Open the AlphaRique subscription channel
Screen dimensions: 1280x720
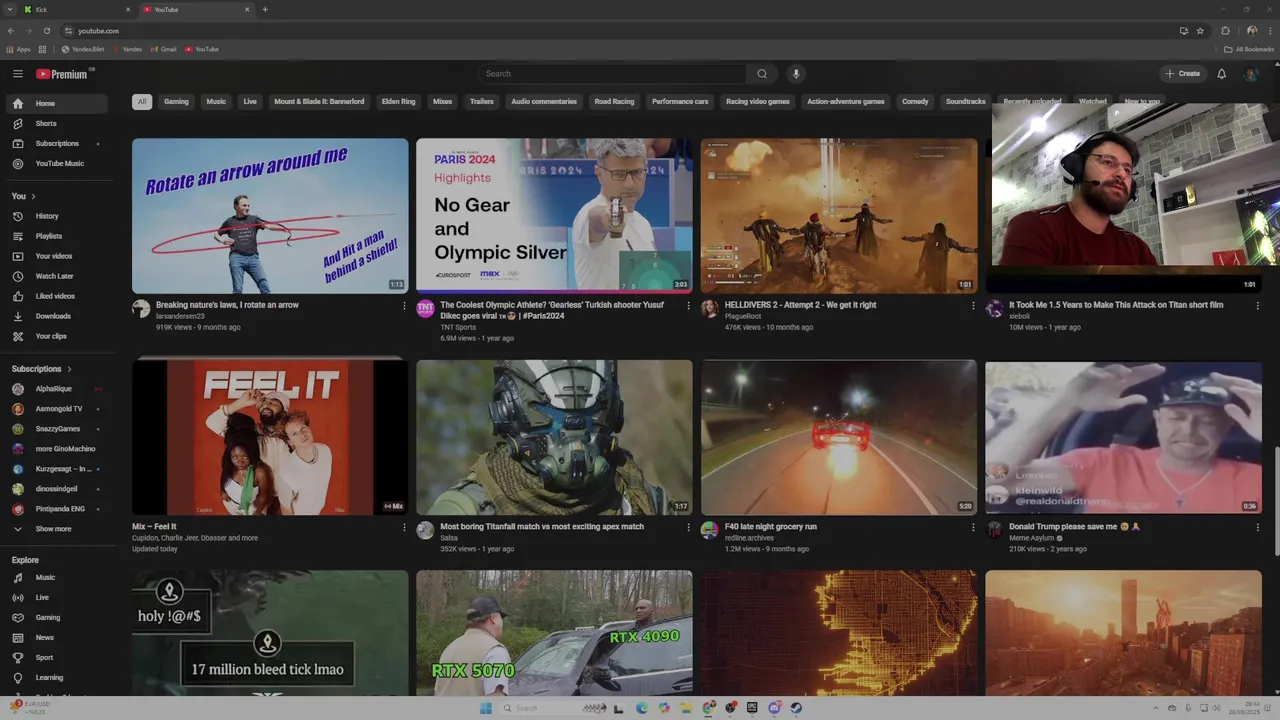(60, 389)
